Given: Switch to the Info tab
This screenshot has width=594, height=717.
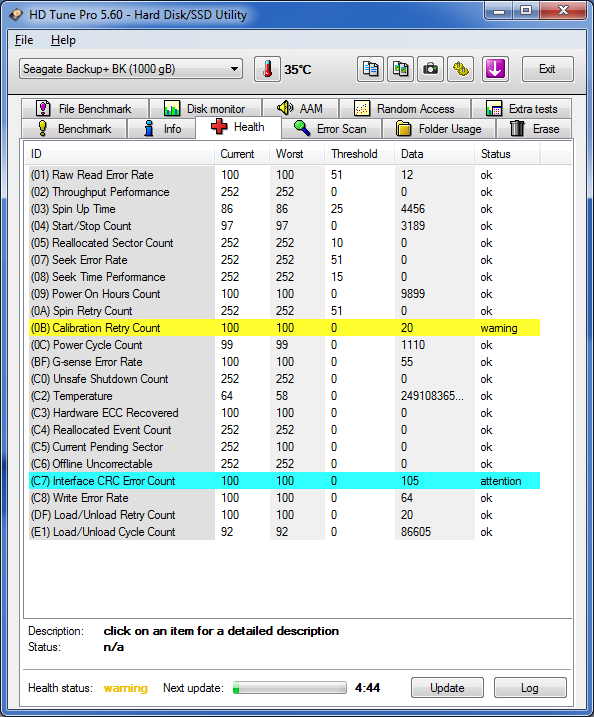Looking at the screenshot, I should (x=161, y=128).
